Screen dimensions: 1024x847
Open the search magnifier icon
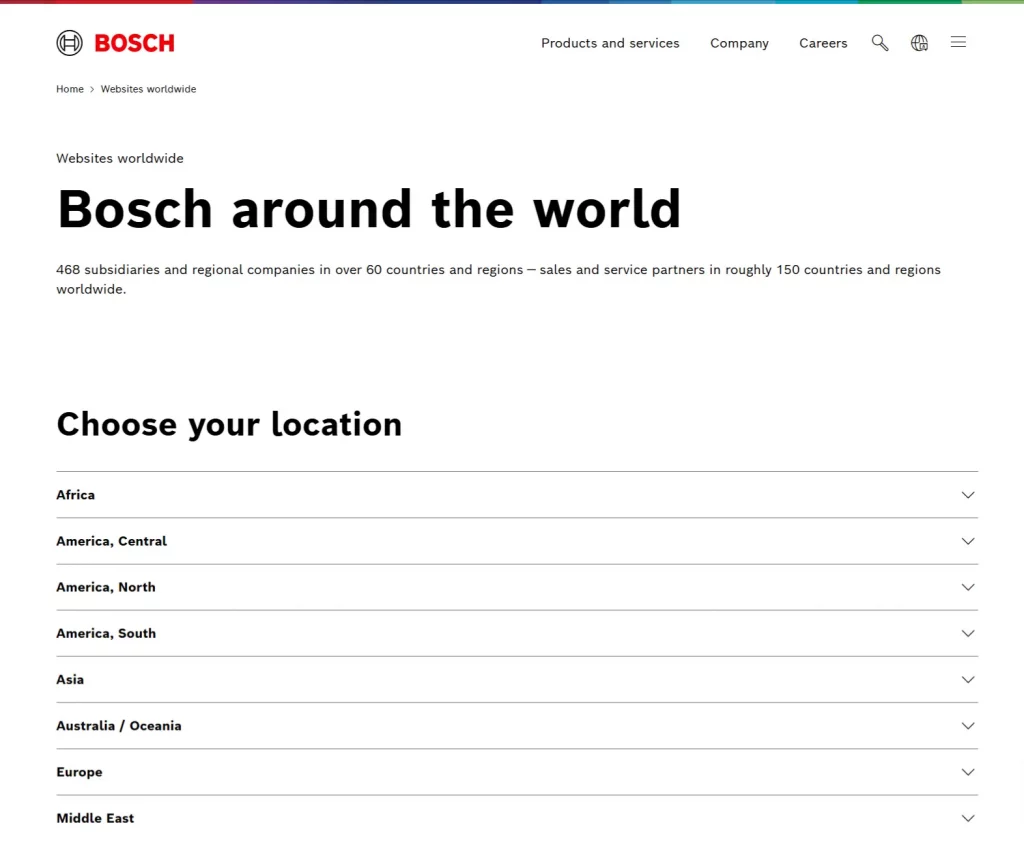[x=880, y=43]
